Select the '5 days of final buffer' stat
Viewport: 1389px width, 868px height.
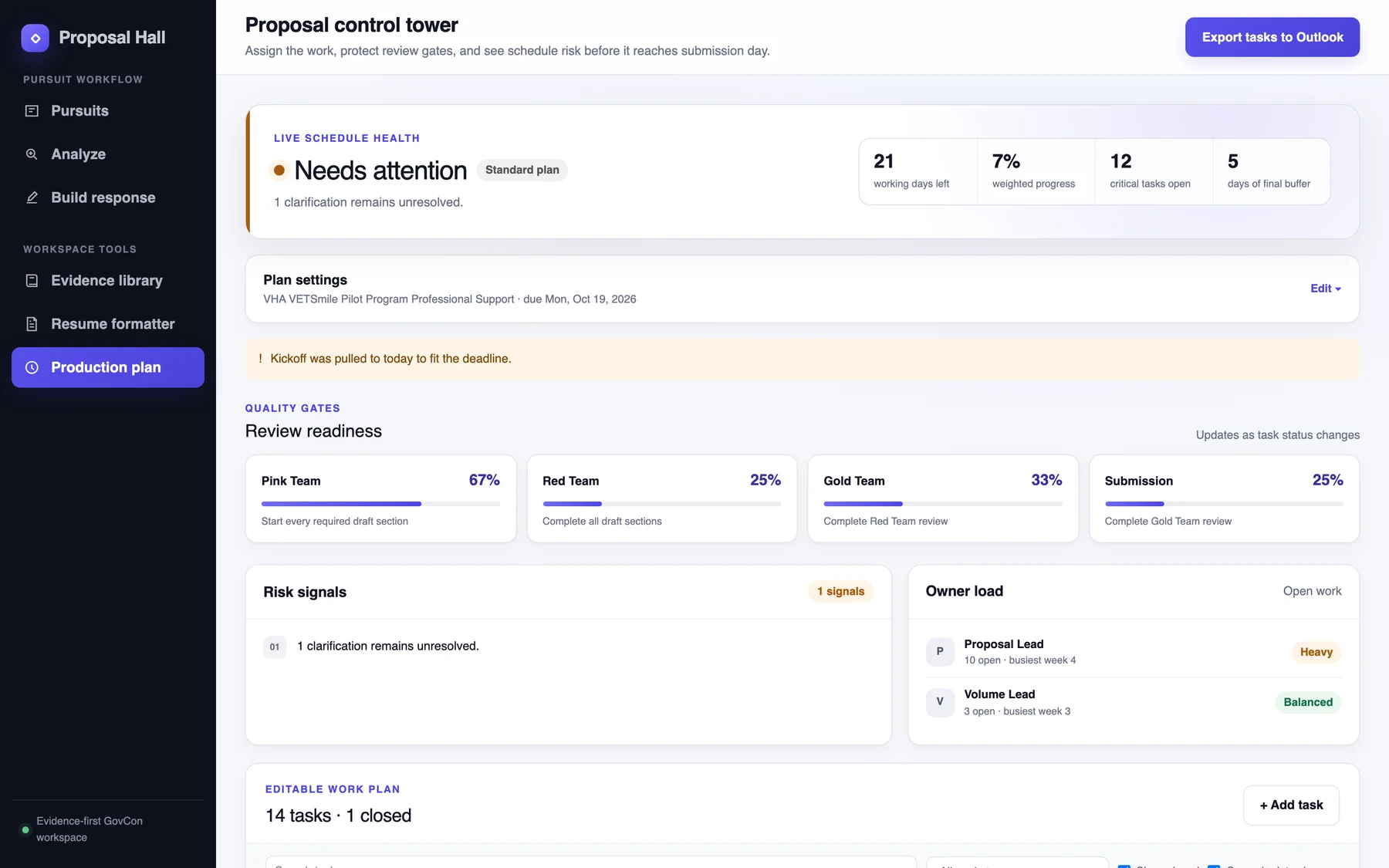1272,171
